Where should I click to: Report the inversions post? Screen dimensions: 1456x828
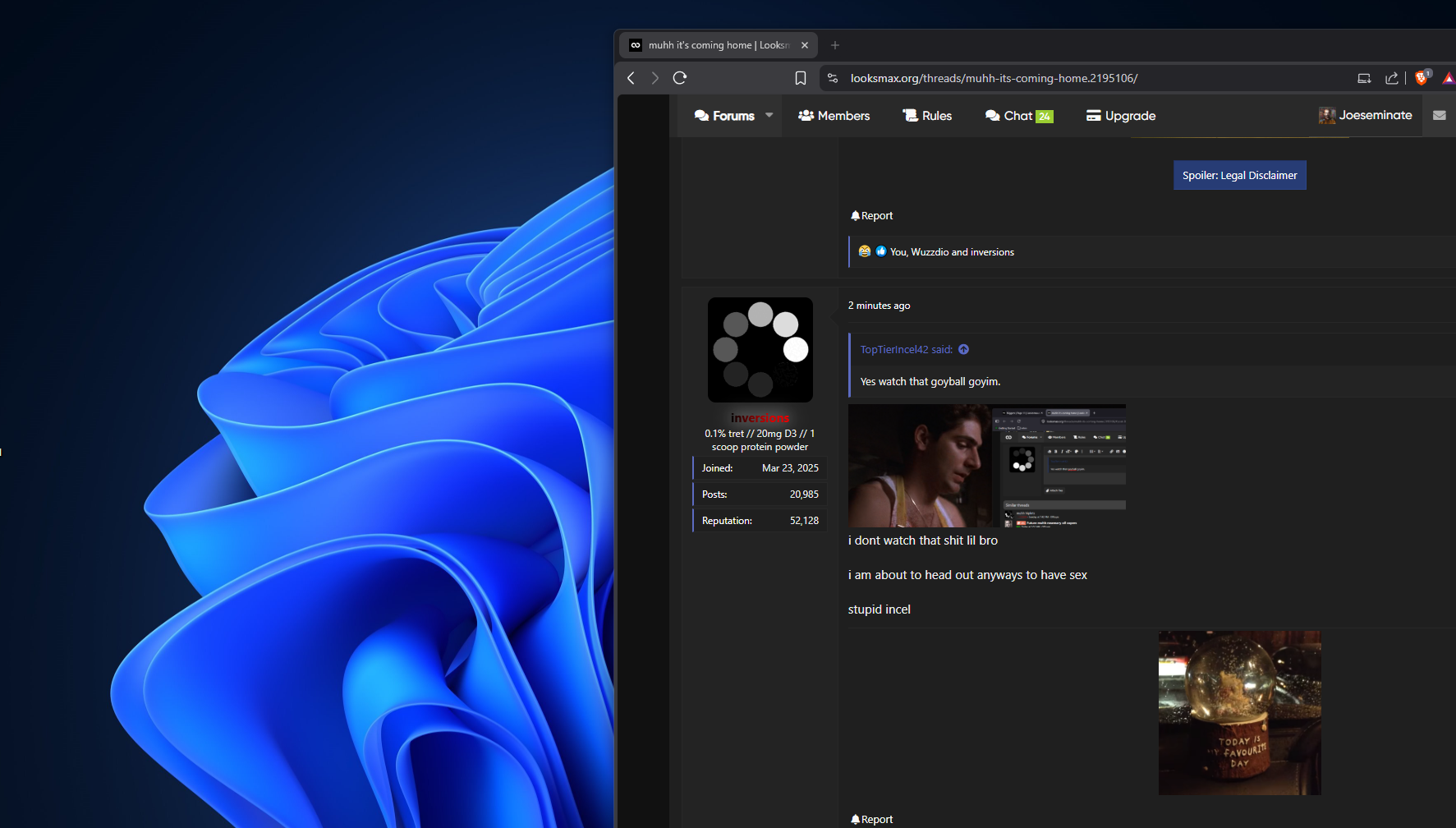point(872,820)
